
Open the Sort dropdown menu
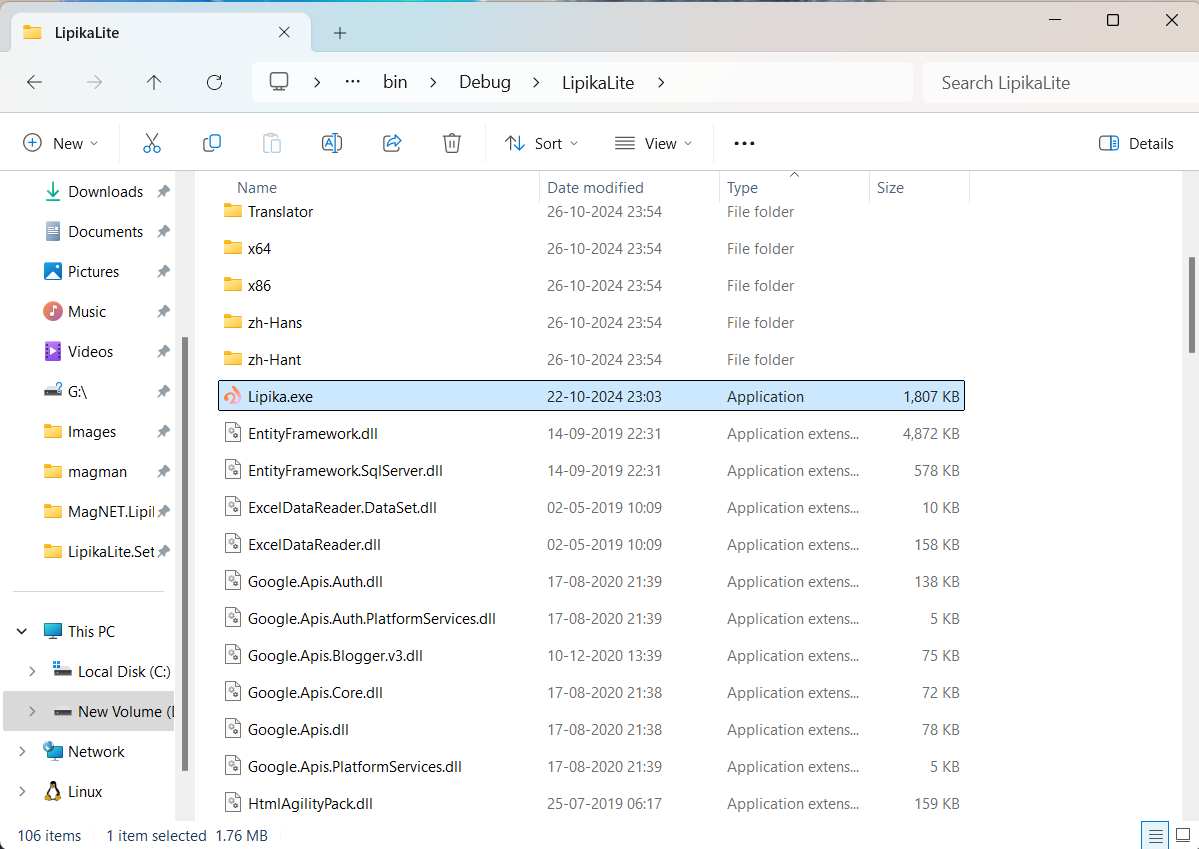click(541, 143)
